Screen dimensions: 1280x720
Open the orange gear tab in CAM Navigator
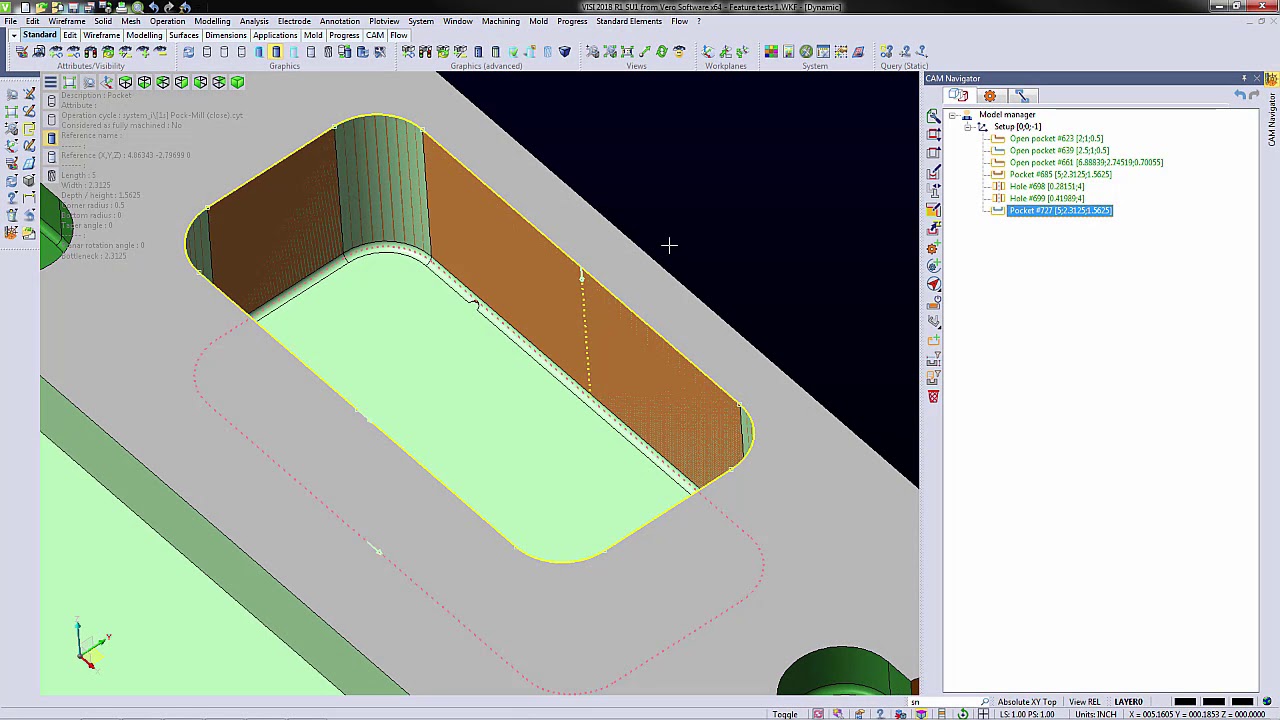click(x=990, y=96)
